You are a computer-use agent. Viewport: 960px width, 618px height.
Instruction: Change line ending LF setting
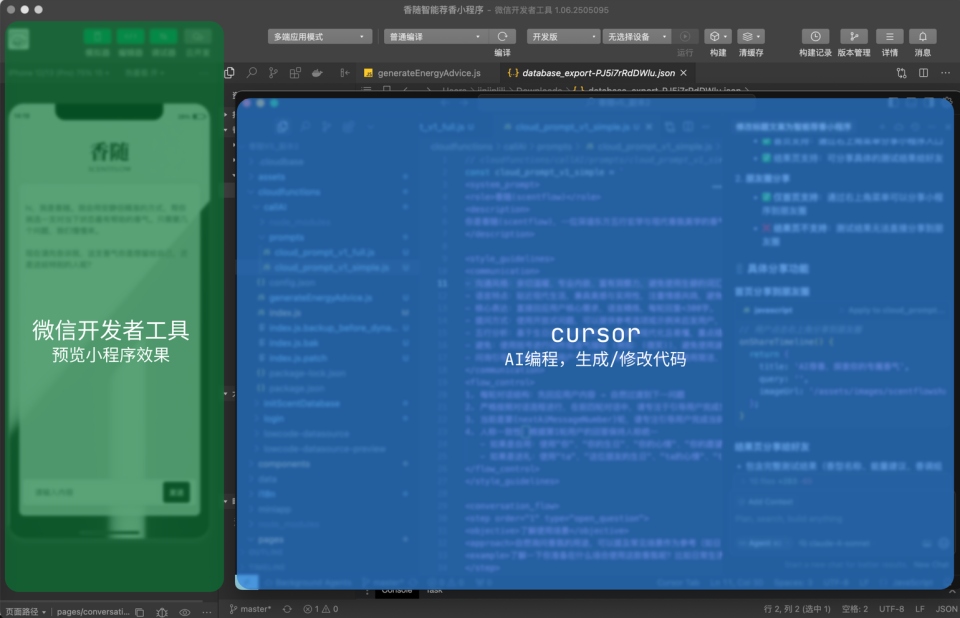[x=920, y=609]
